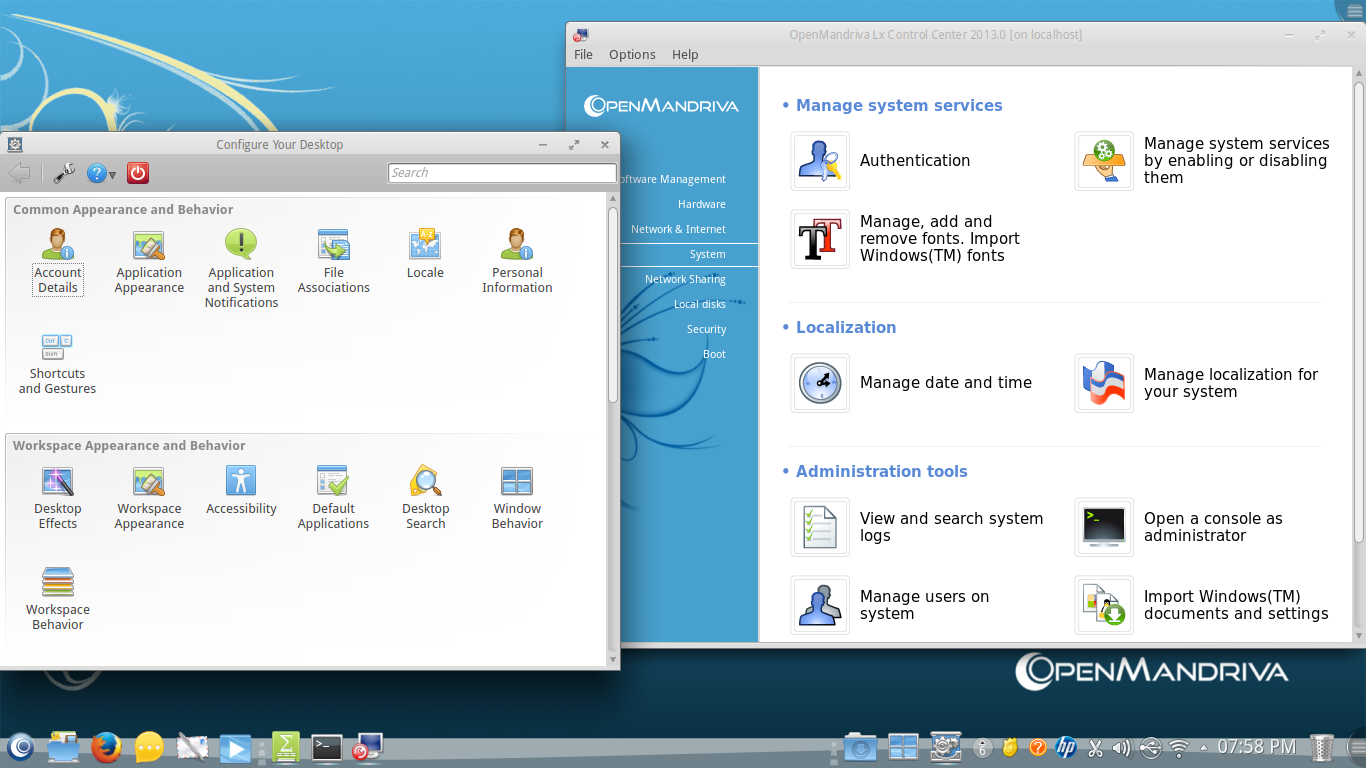This screenshot has width=1366, height=768.
Task: Click the fonts management icon
Action: click(x=820, y=239)
